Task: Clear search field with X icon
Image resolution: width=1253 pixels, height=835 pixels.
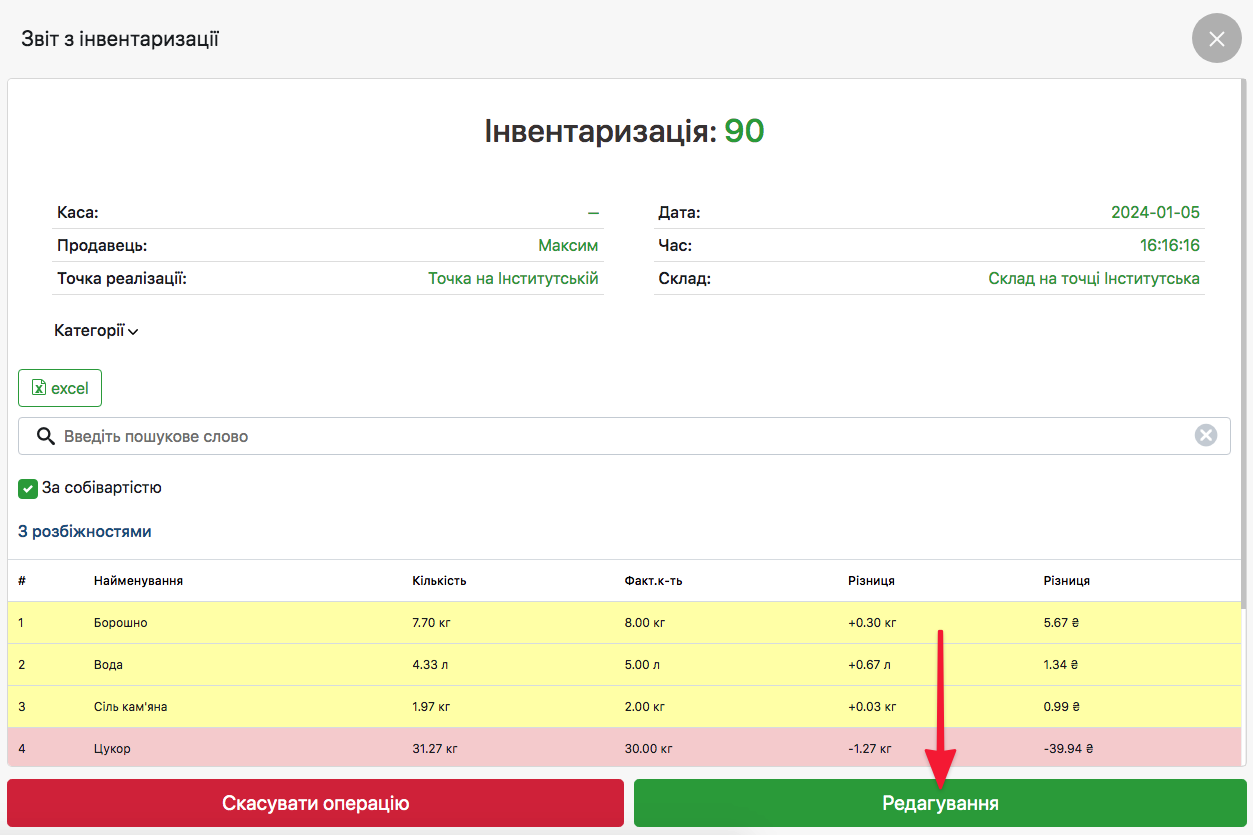Action: pos(1206,436)
